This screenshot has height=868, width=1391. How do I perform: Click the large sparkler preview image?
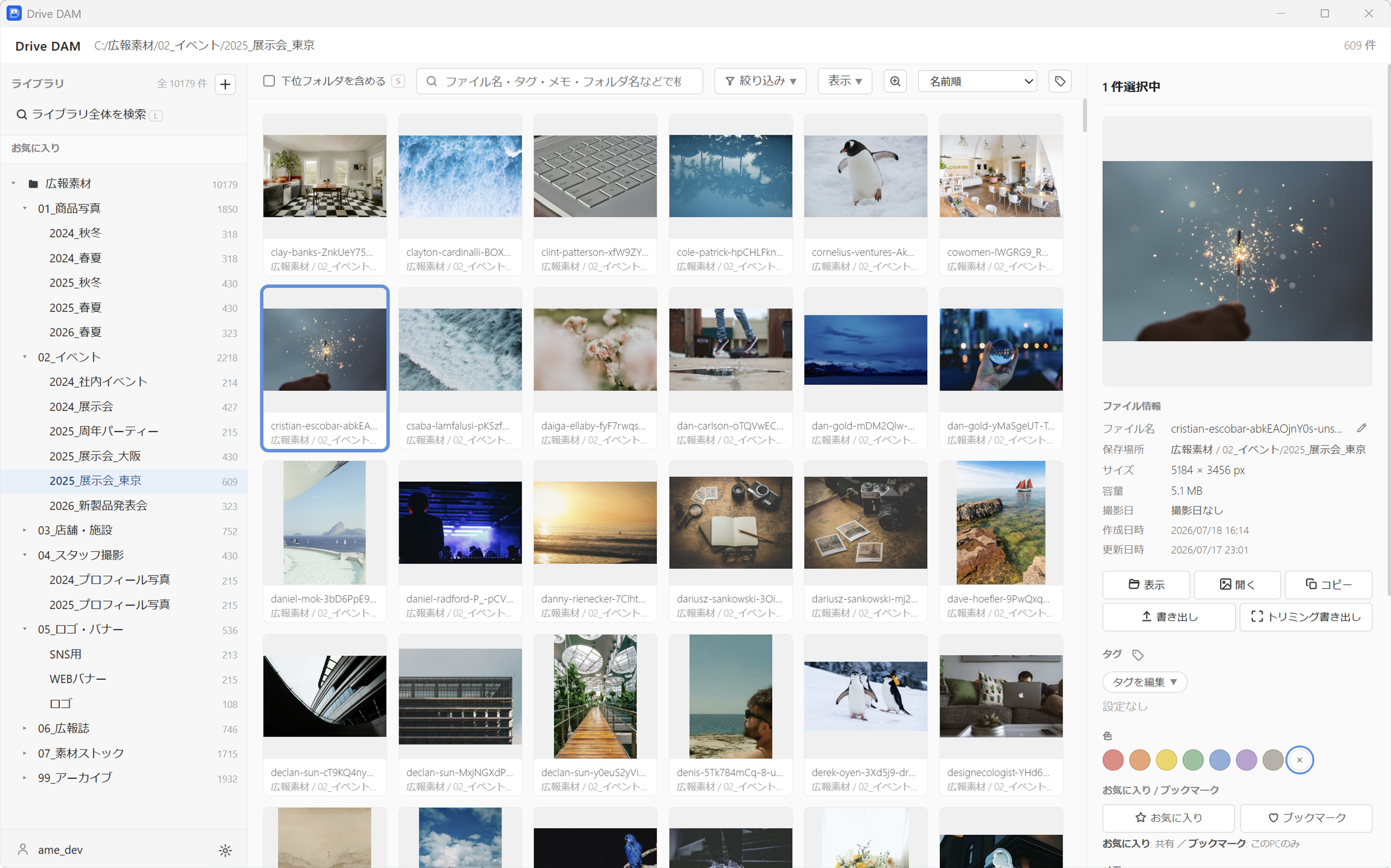tap(1237, 251)
